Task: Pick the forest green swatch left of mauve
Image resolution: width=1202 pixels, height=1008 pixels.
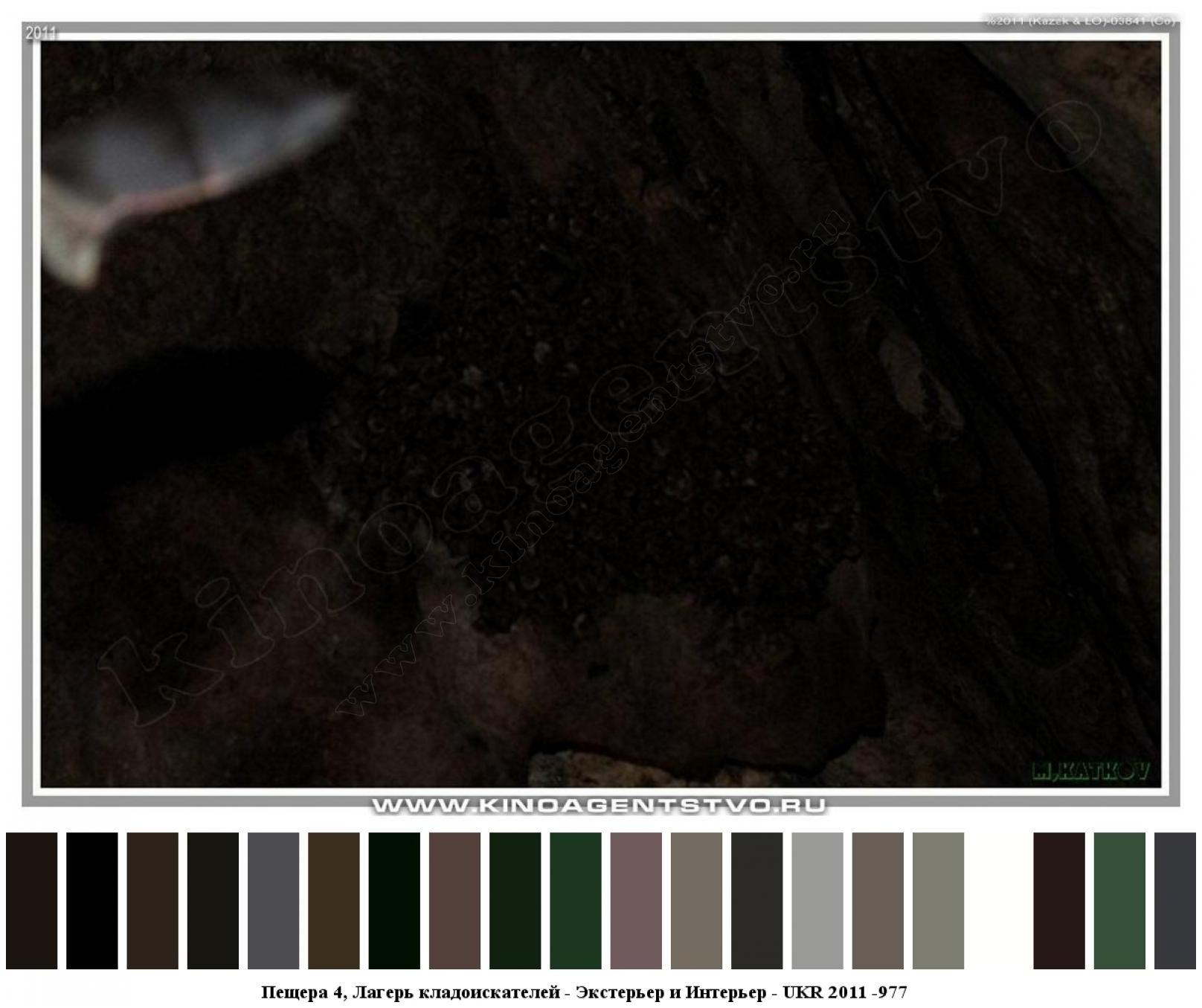Action: 576,901
